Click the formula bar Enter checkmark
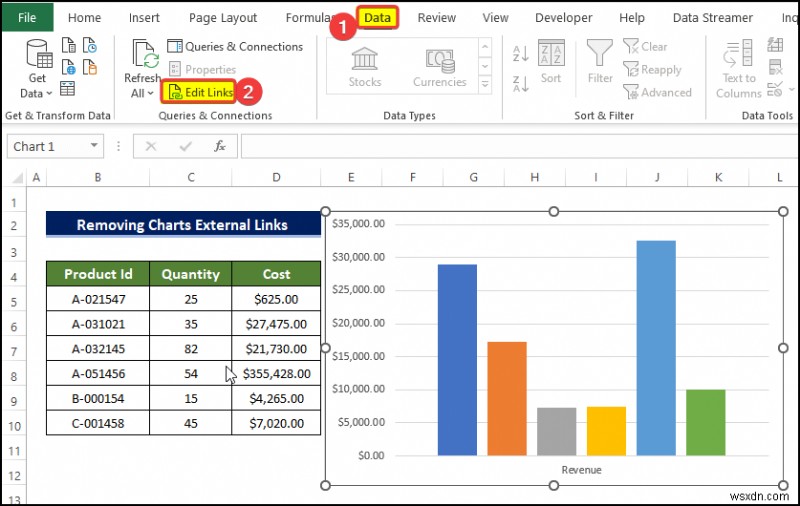 (x=186, y=146)
